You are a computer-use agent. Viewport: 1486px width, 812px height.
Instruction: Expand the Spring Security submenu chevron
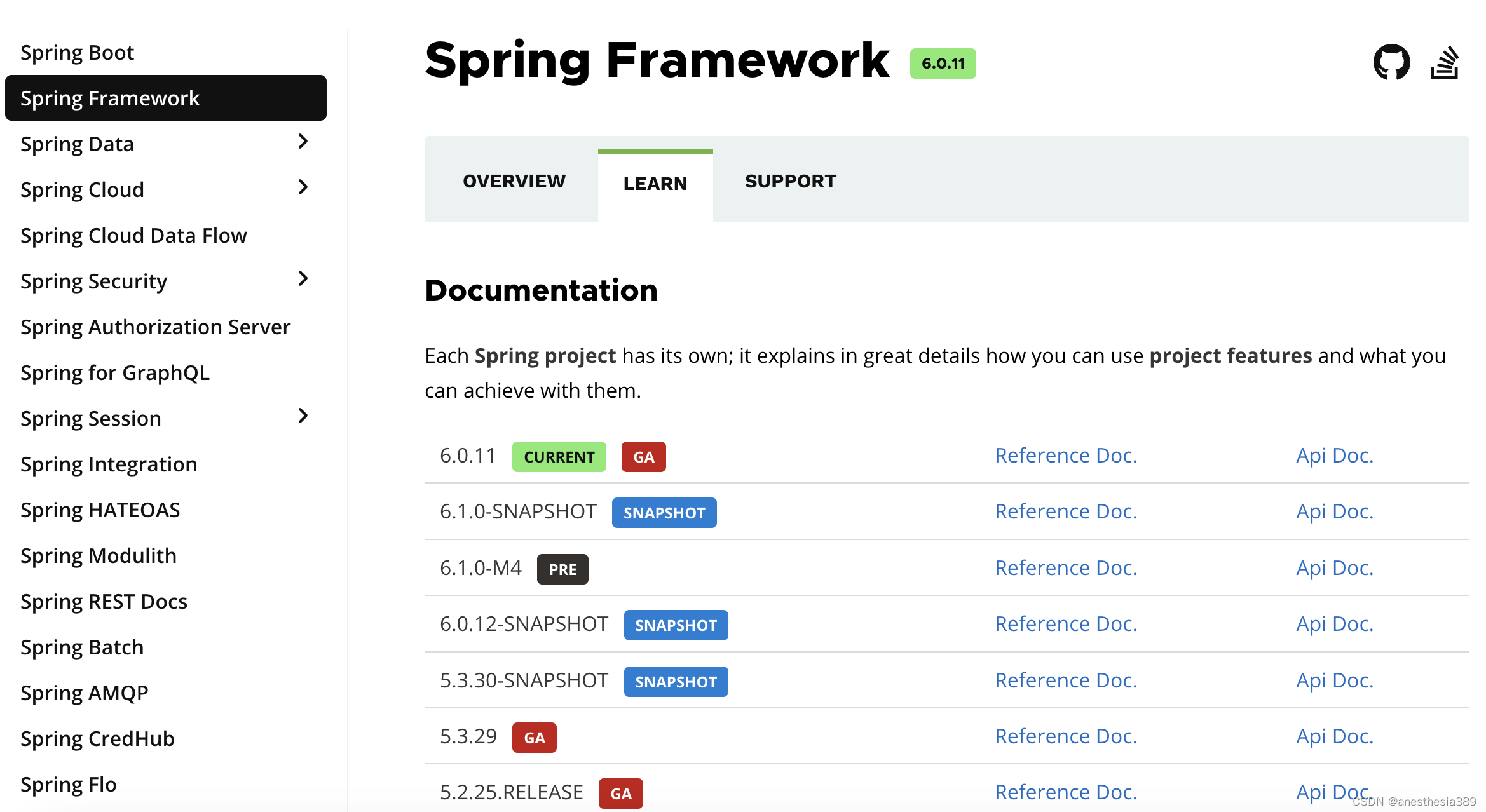[303, 279]
